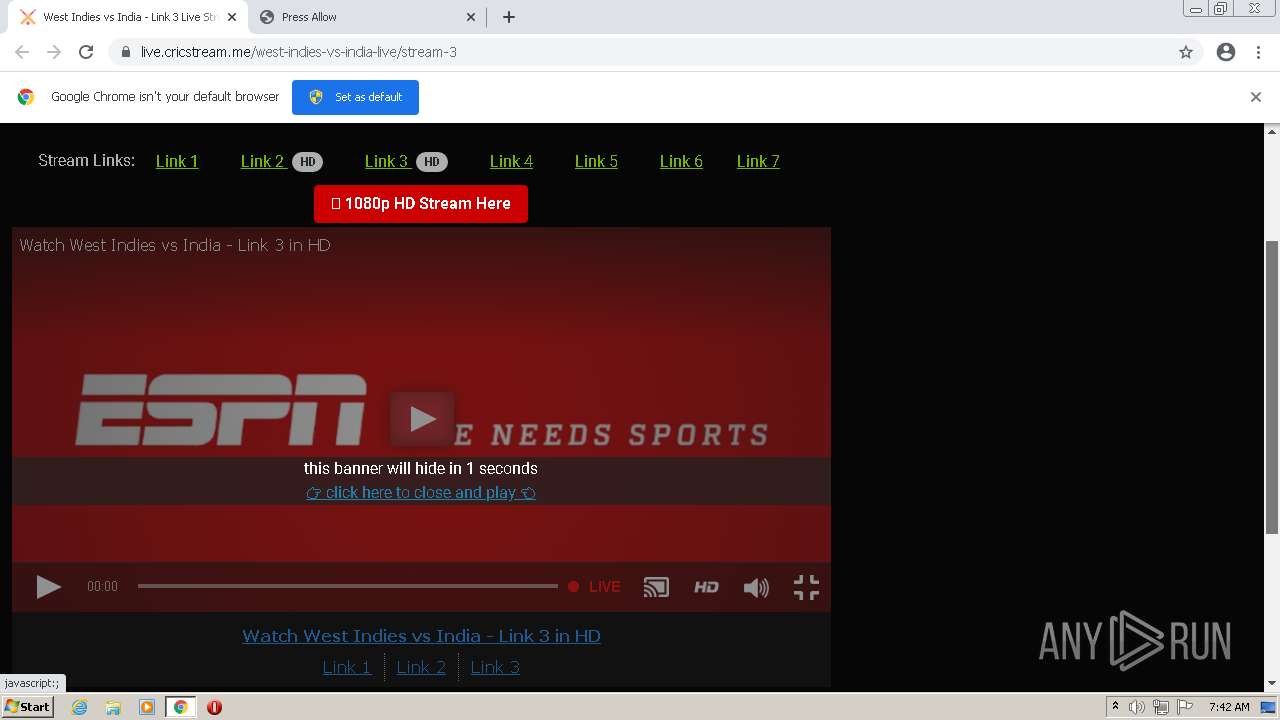1280x720 pixels.
Task: Go back to the previous page
Action: pos(22,52)
